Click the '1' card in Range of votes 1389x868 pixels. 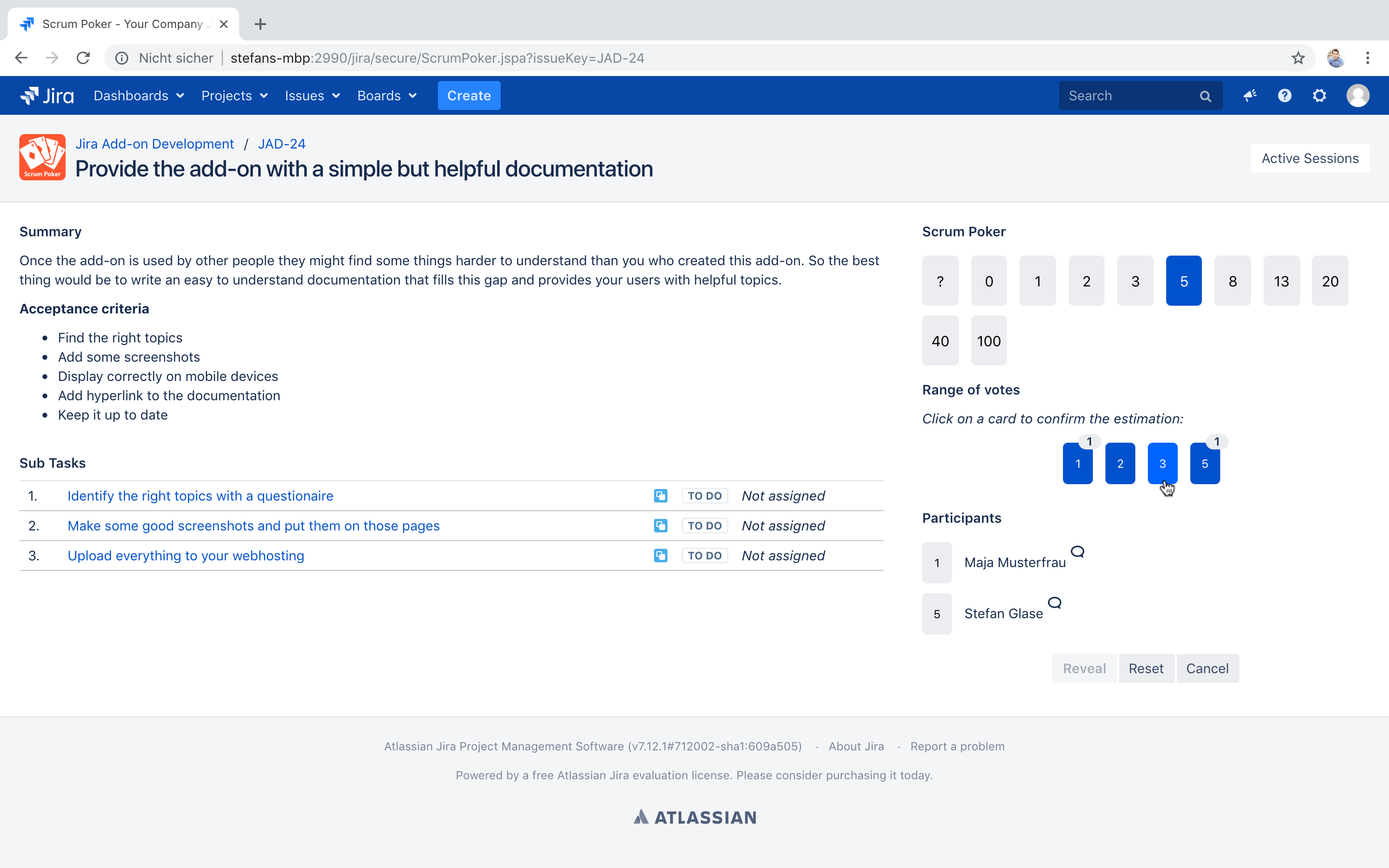[1078, 463]
